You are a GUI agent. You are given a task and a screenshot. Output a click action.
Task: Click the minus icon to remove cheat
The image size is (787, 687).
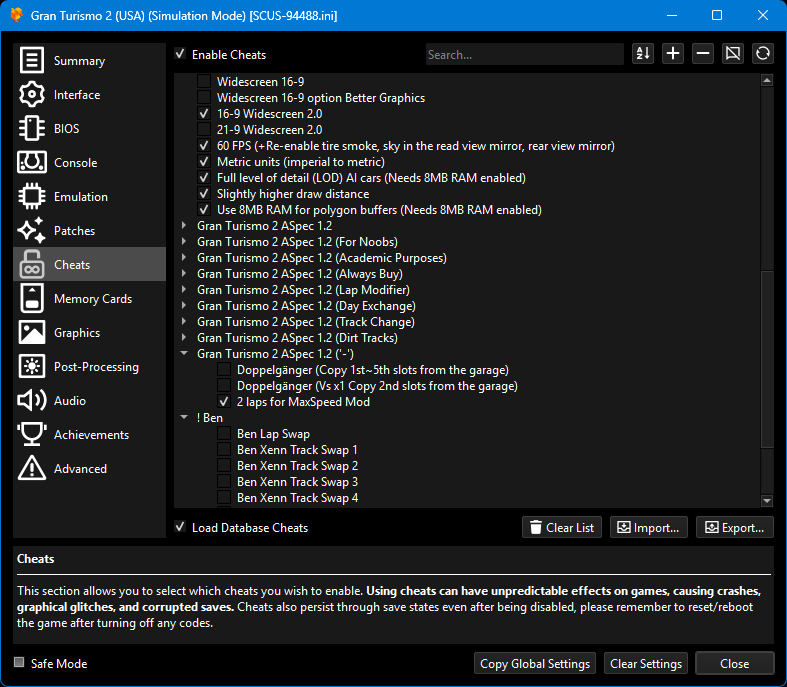coord(703,54)
